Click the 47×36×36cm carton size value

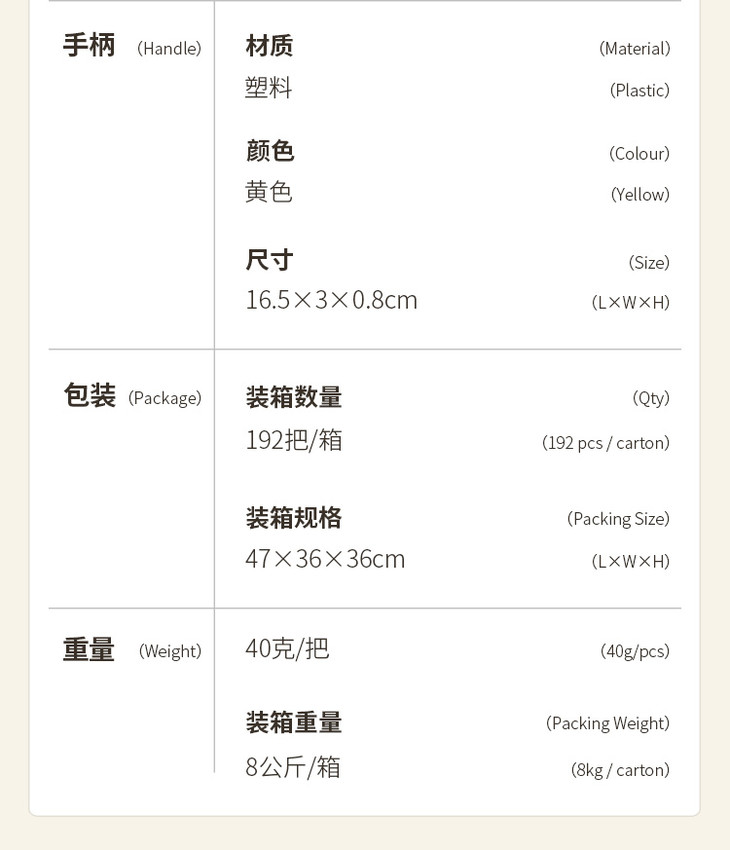pos(325,559)
